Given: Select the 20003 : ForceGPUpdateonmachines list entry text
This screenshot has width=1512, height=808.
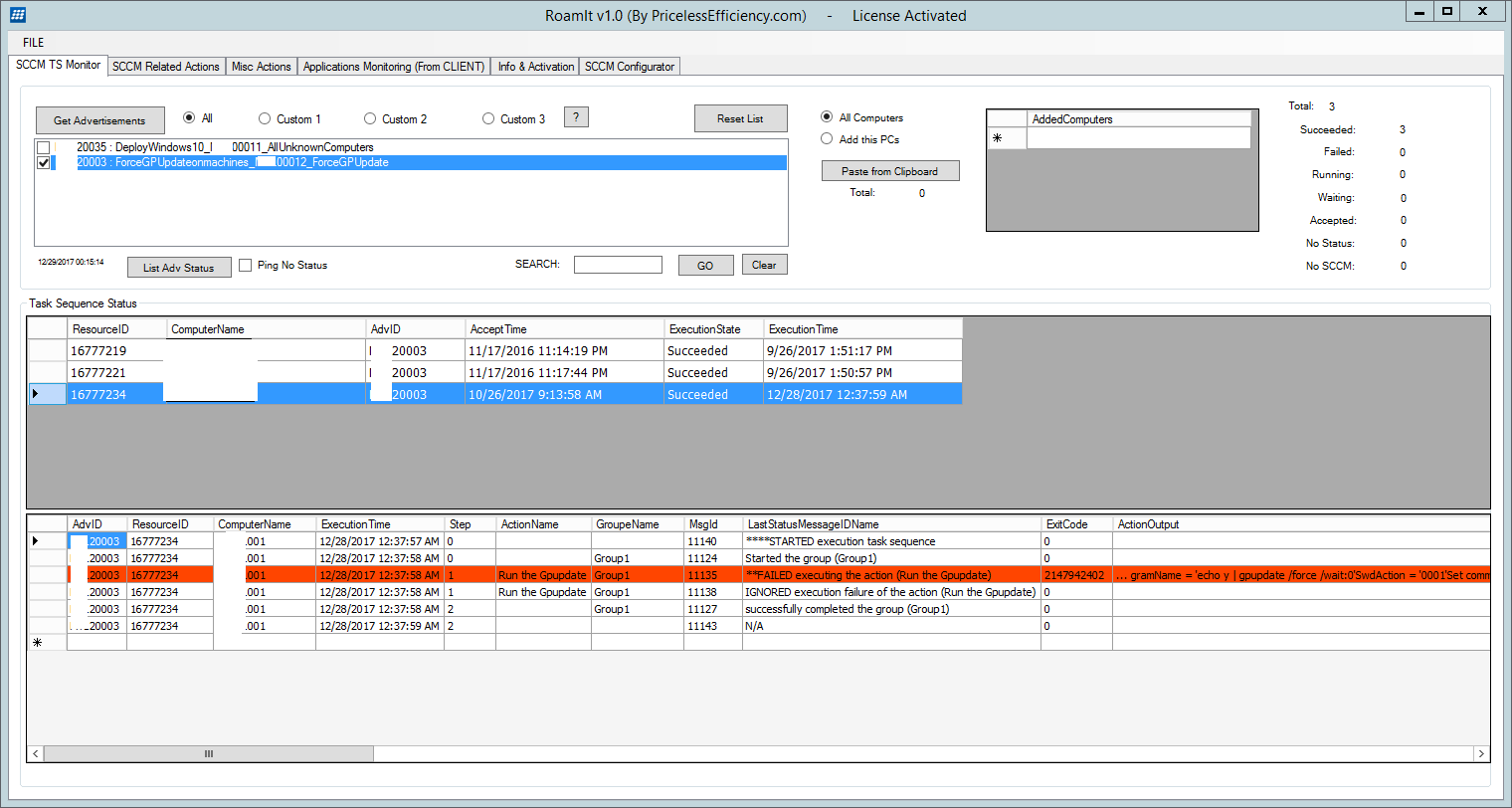Looking at the screenshot, I should tap(233, 162).
